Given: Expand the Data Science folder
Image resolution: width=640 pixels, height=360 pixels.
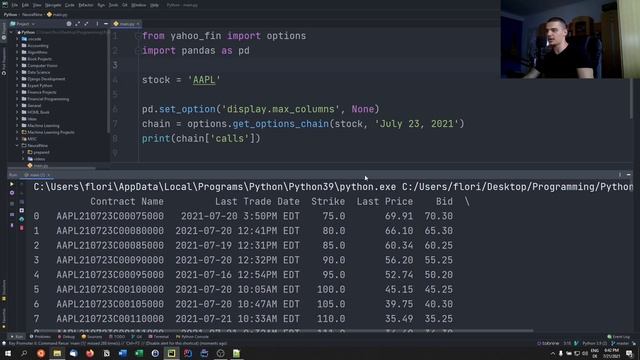Looking at the screenshot, I should [x=18, y=72].
